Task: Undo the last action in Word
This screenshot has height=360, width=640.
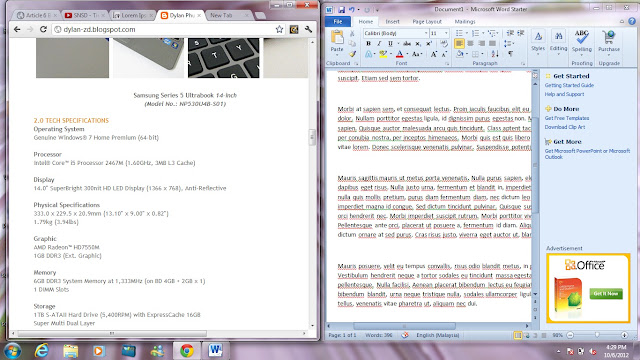Action: coord(352,9)
